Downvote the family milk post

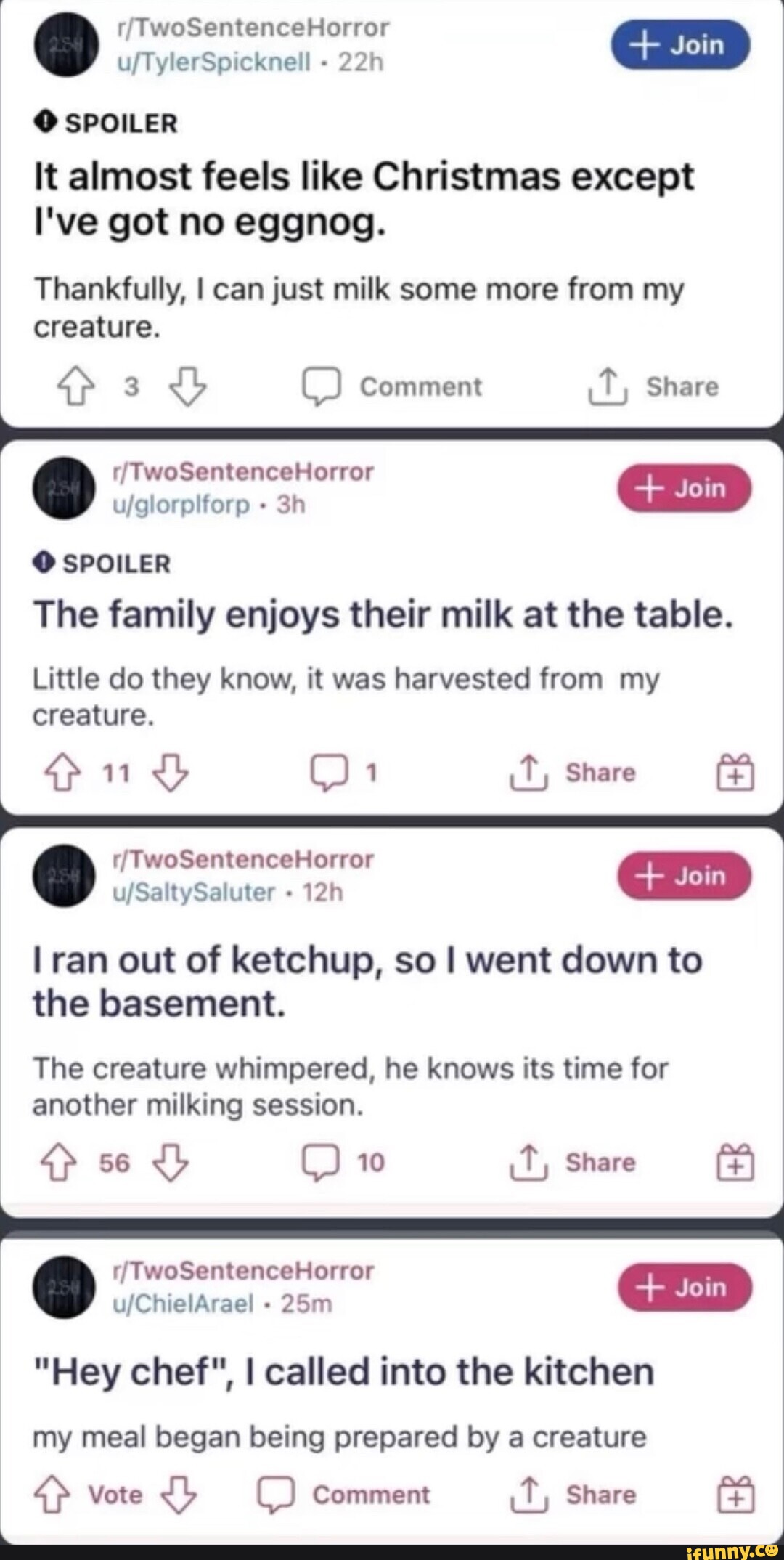[167, 773]
